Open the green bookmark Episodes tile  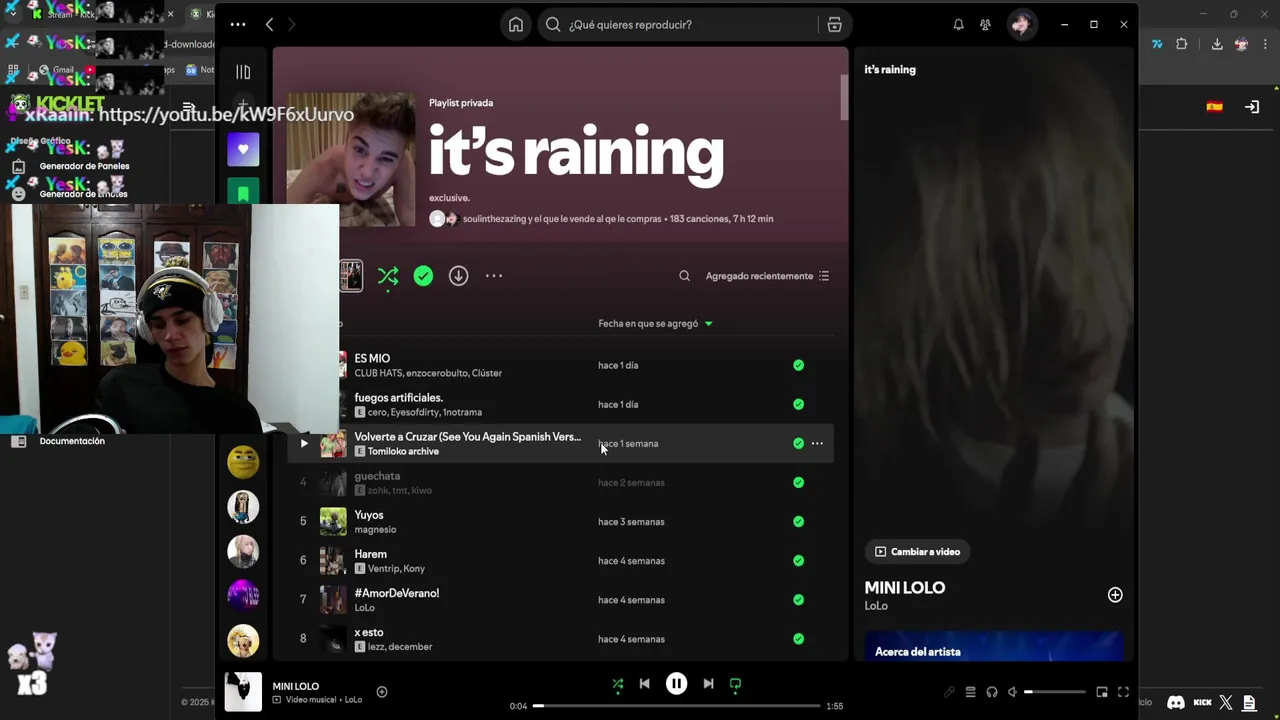(243, 190)
